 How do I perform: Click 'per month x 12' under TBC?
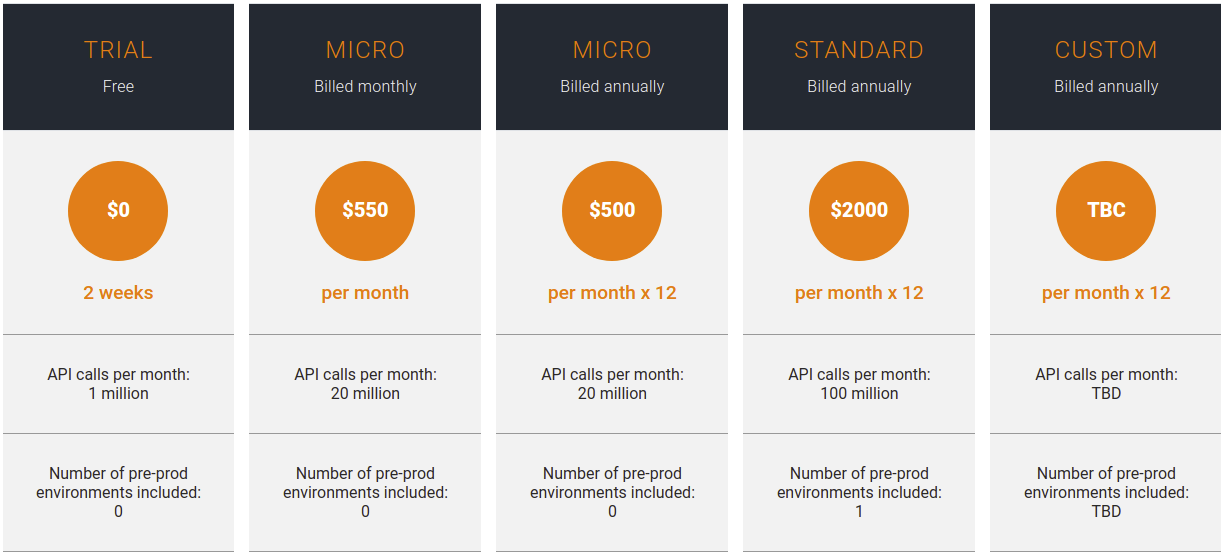click(1106, 293)
